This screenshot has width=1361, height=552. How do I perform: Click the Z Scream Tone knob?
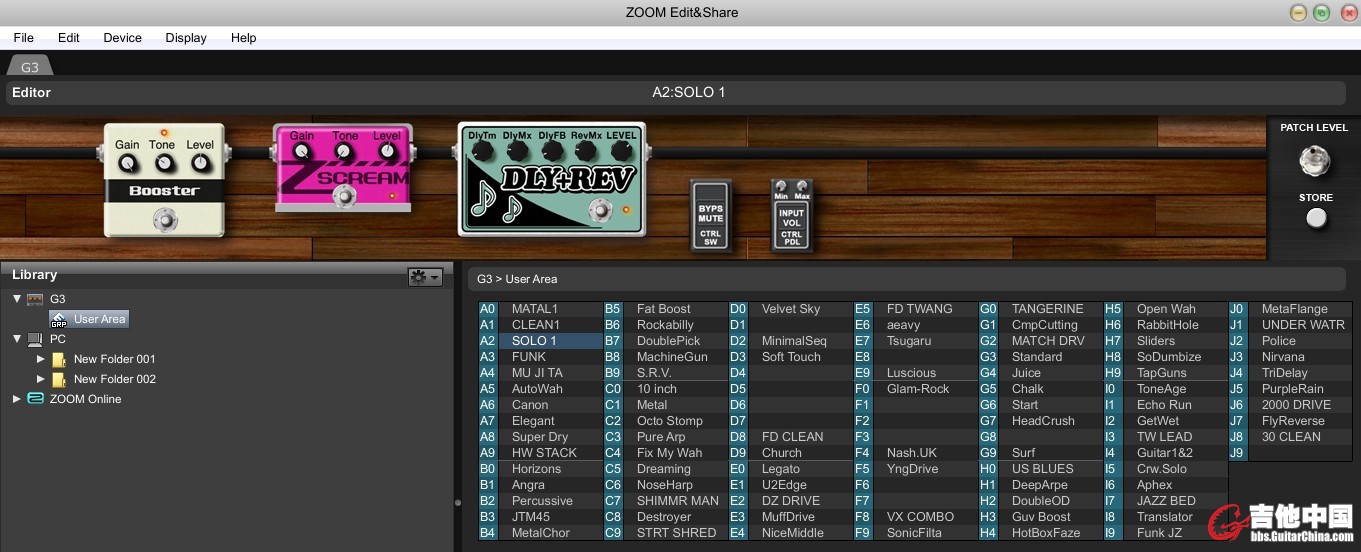tap(344, 152)
